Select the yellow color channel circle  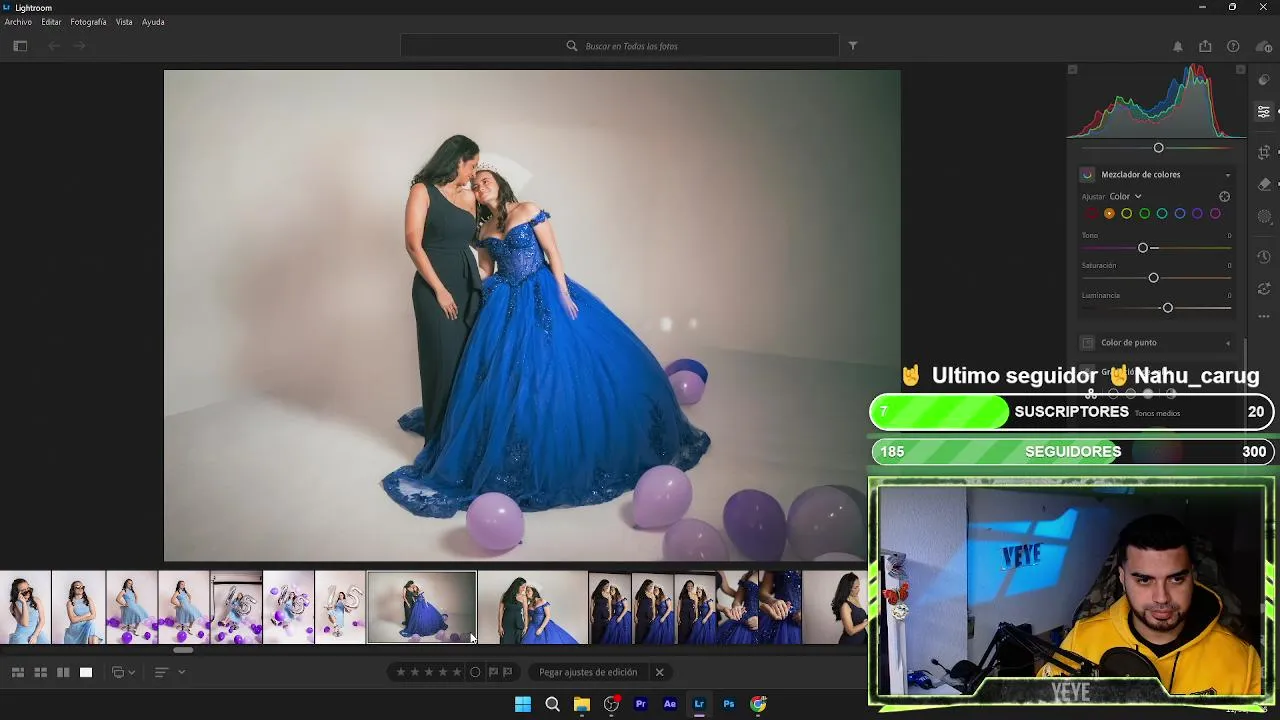[x=1127, y=214]
